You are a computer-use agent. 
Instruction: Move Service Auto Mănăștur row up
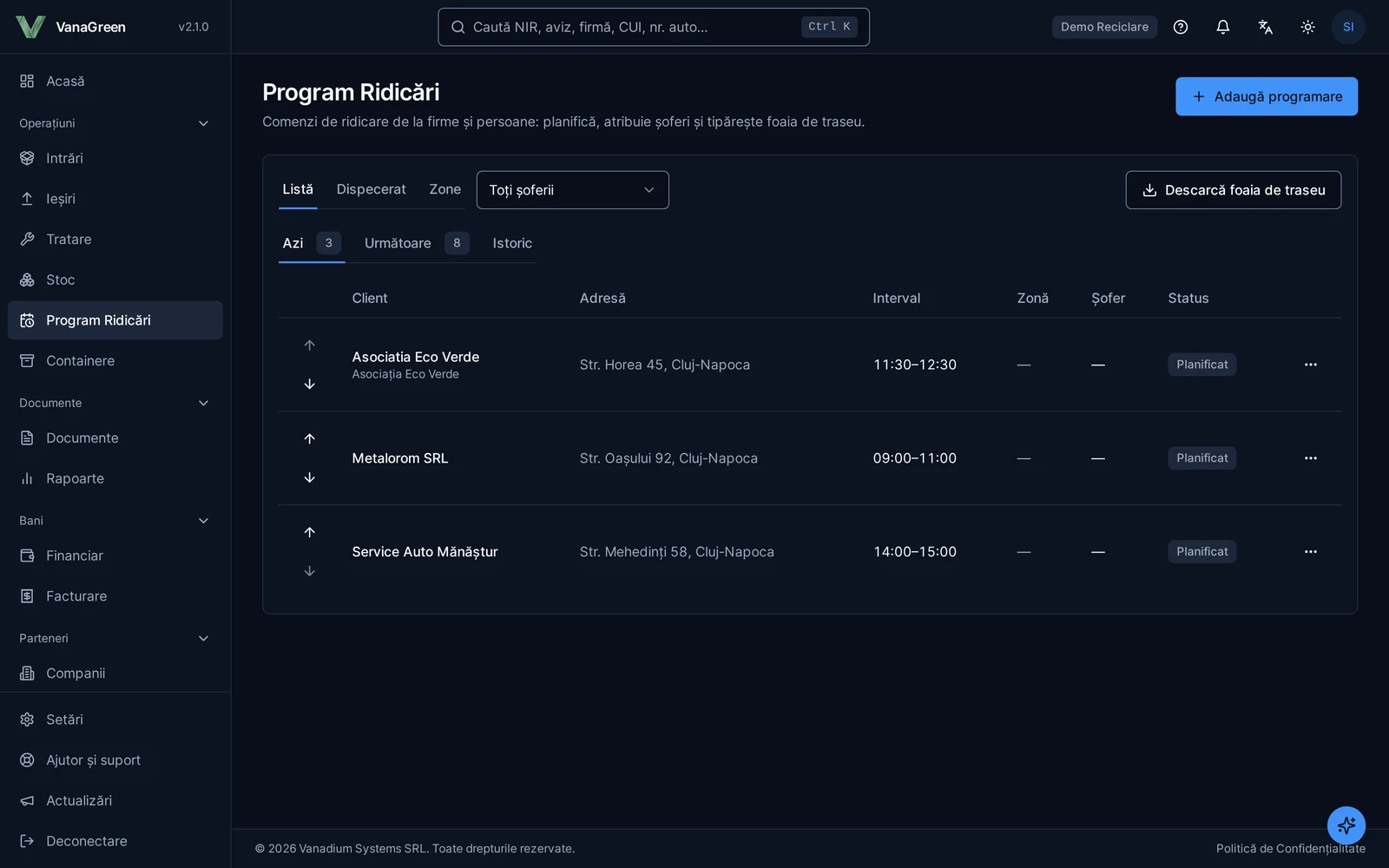310,532
